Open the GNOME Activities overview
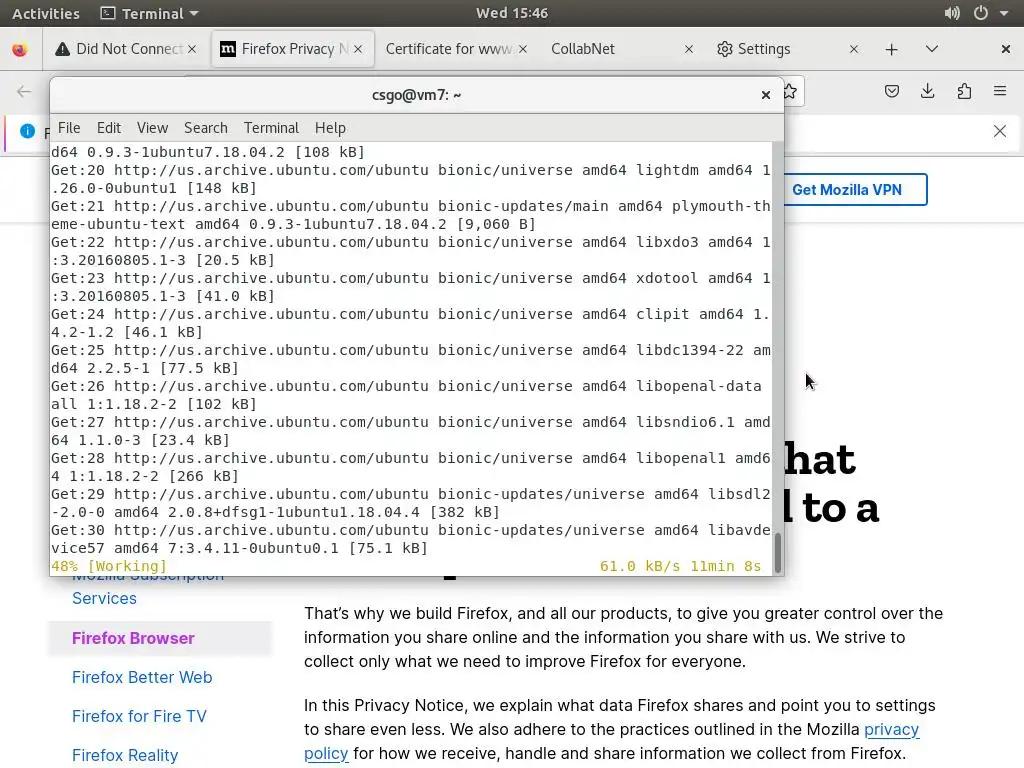 pos(46,13)
